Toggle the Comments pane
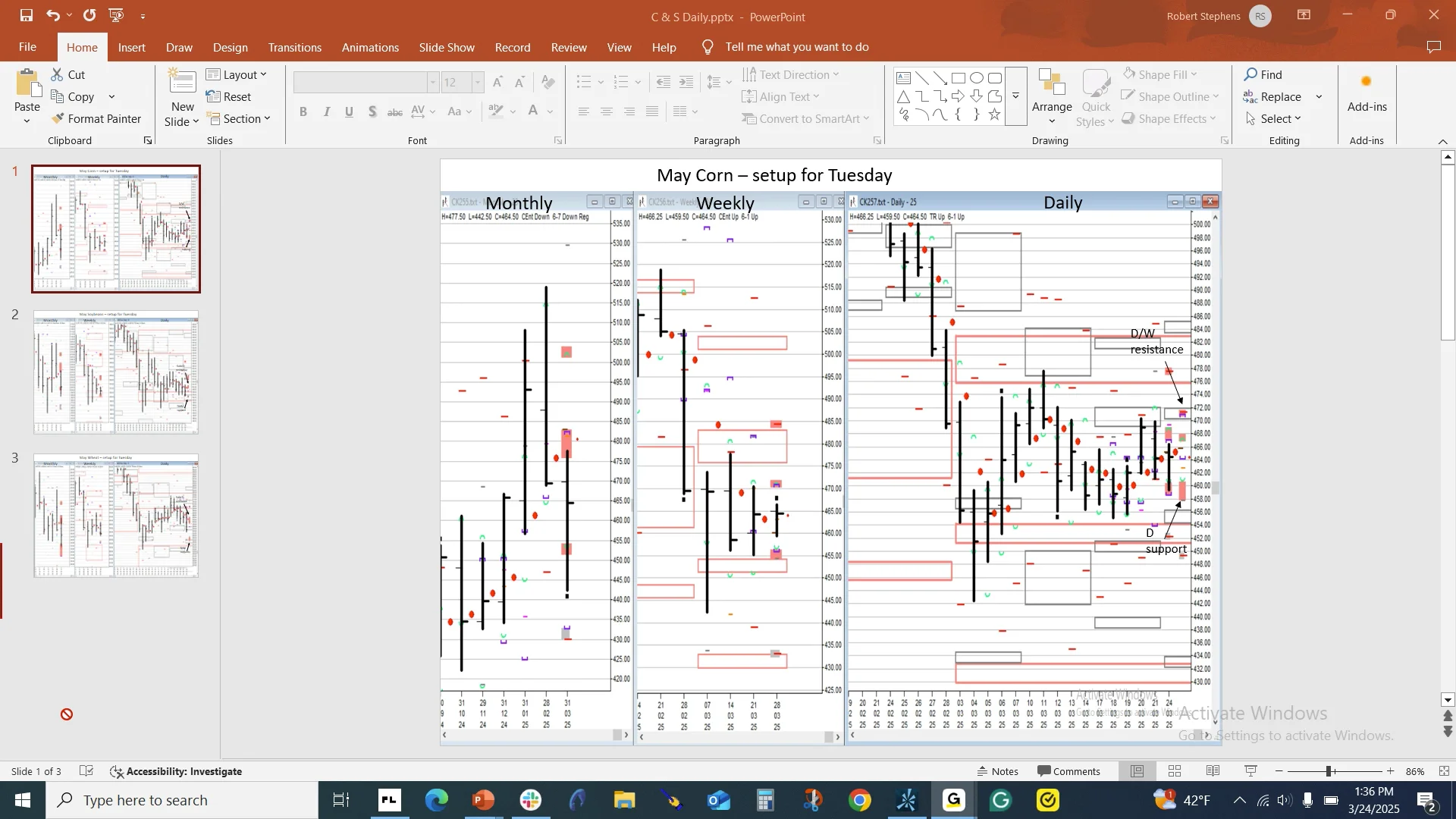This screenshot has height=819, width=1456. click(x=1068, y=771)
